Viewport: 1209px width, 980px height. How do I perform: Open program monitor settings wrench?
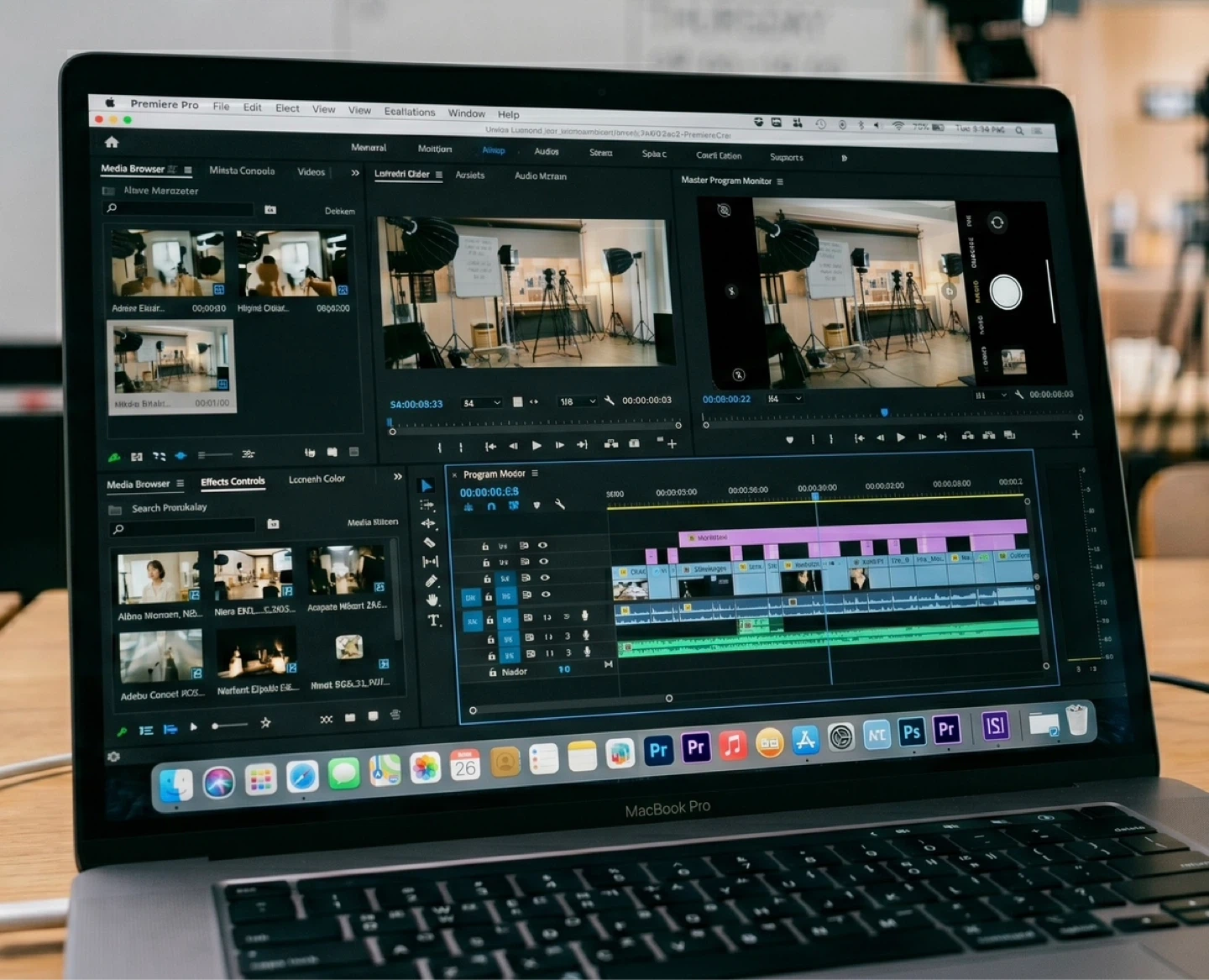(x=1018, y=394)
